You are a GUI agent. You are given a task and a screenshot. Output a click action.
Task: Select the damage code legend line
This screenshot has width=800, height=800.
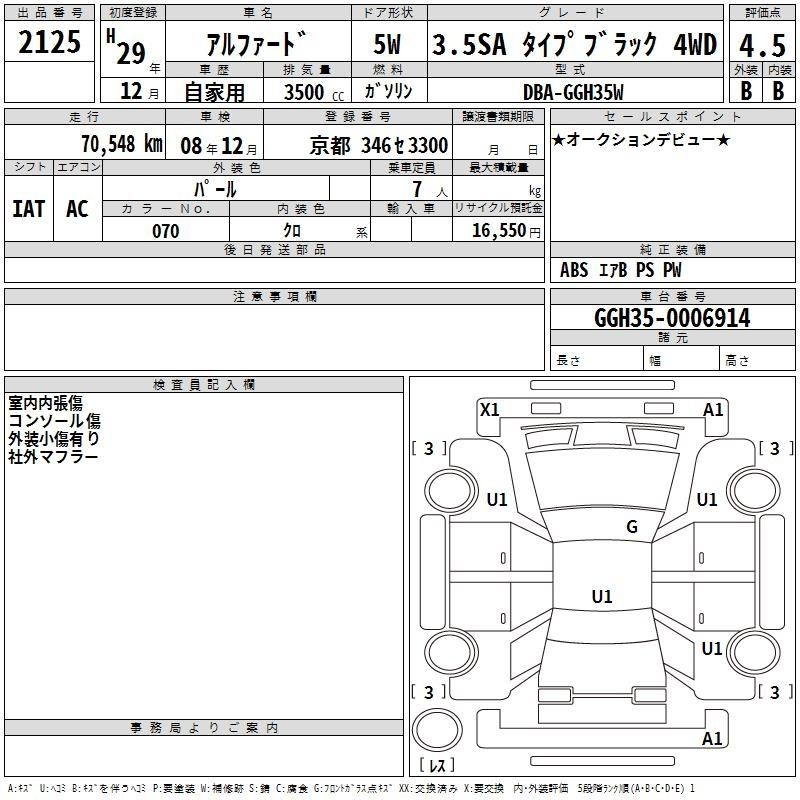click(x=351, y=789)
